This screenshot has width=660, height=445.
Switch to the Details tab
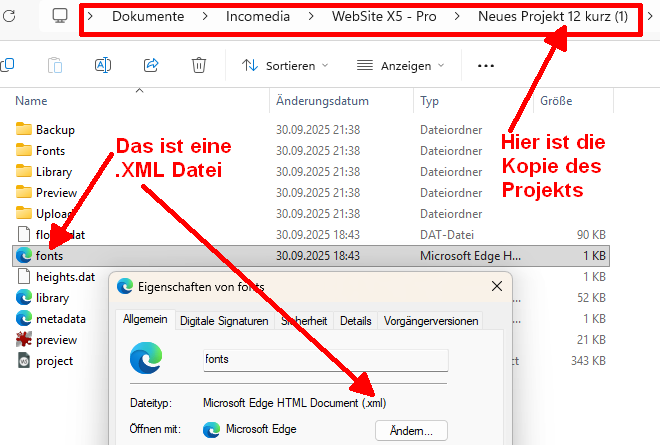(x=355, y=321)
